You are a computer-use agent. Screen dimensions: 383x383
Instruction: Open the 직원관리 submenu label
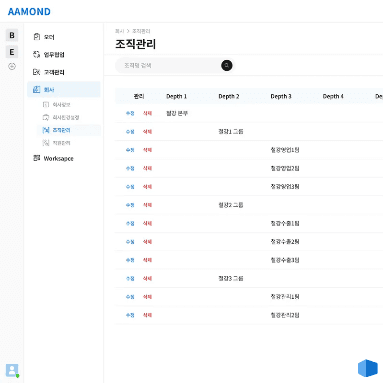[x=61, y=143]
